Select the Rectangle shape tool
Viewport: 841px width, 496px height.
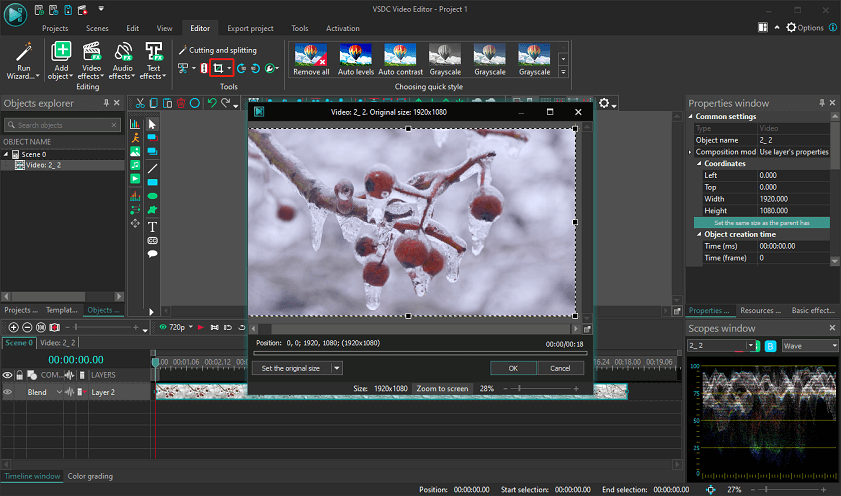[x=152, y=182]
